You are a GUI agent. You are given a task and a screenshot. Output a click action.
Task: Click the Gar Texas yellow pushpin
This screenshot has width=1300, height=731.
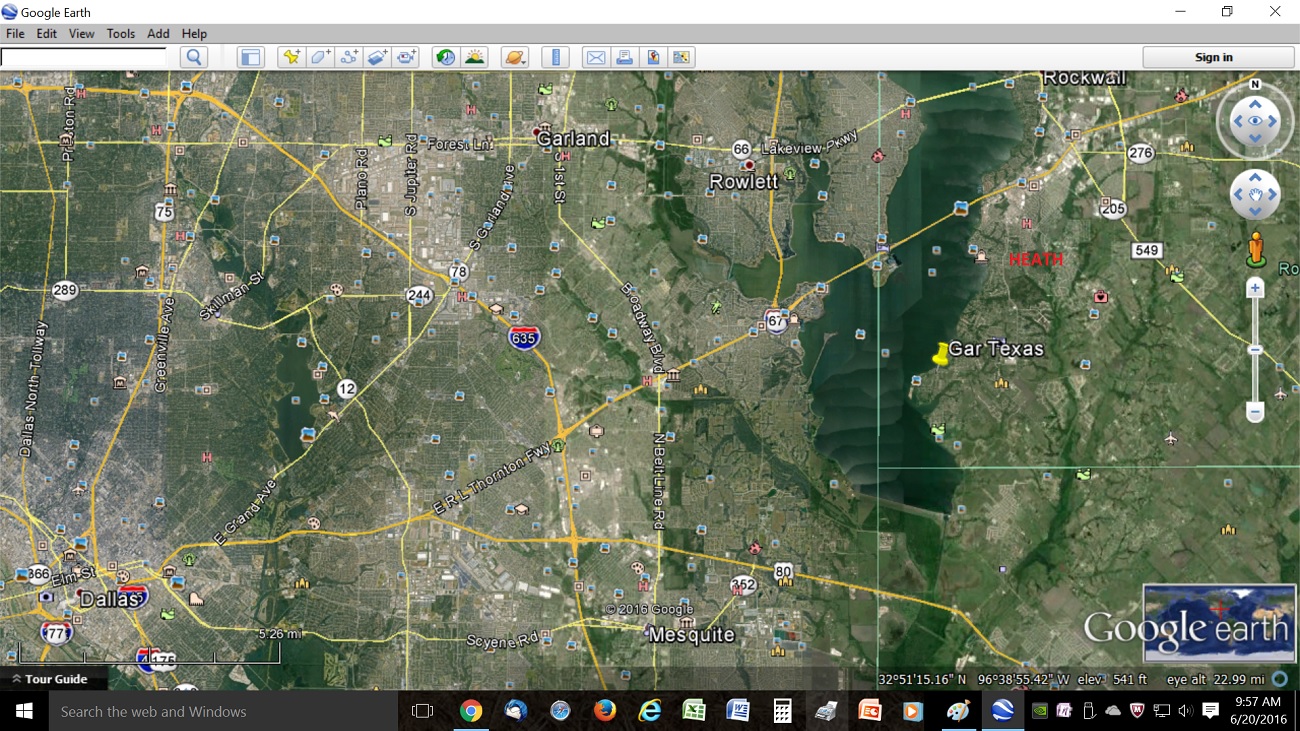coord(940,354)
